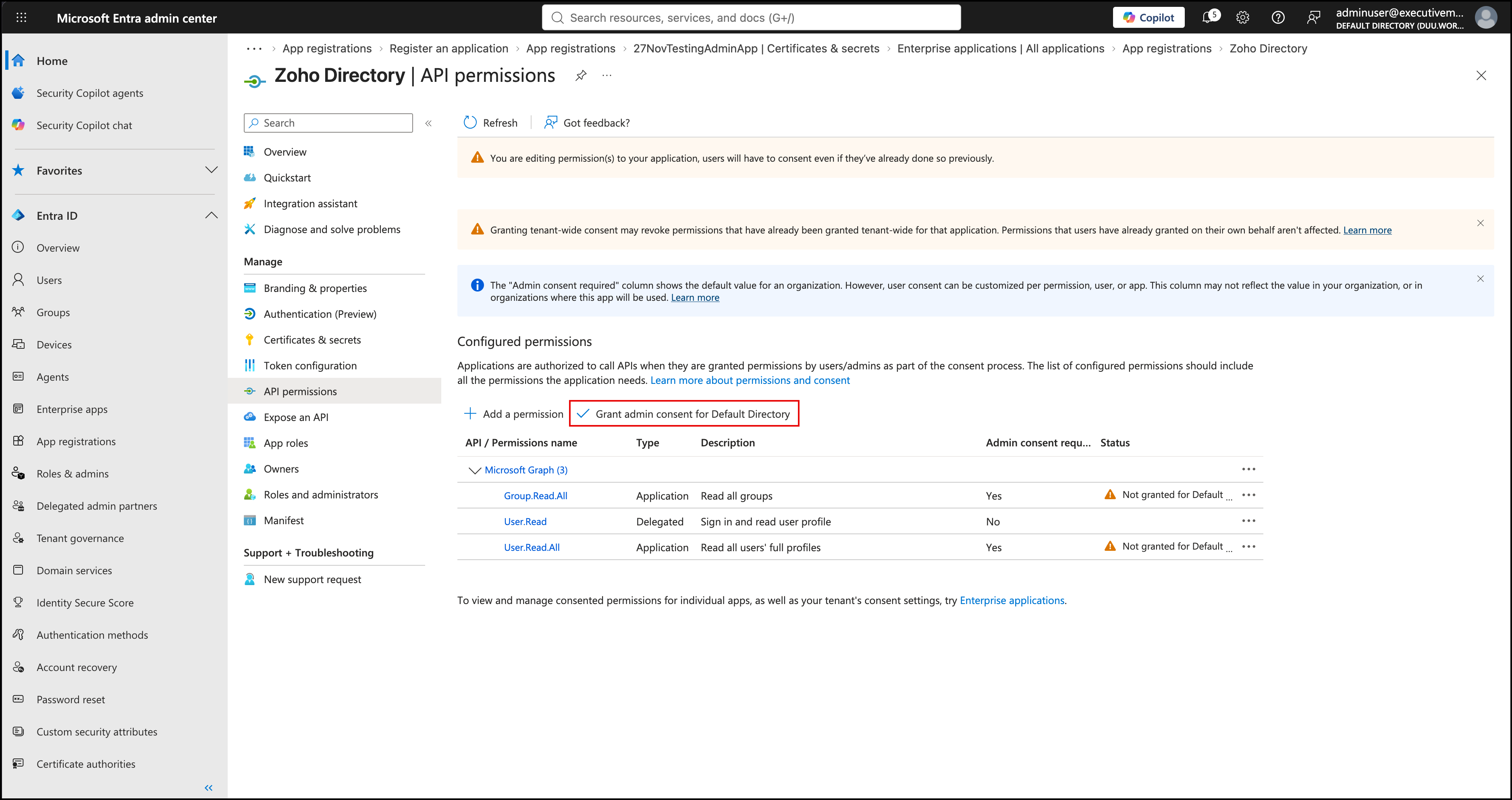Go to Home in left navigation
Image resolution: width=1512 pixels, height=800 pixels.
point(52,61)
